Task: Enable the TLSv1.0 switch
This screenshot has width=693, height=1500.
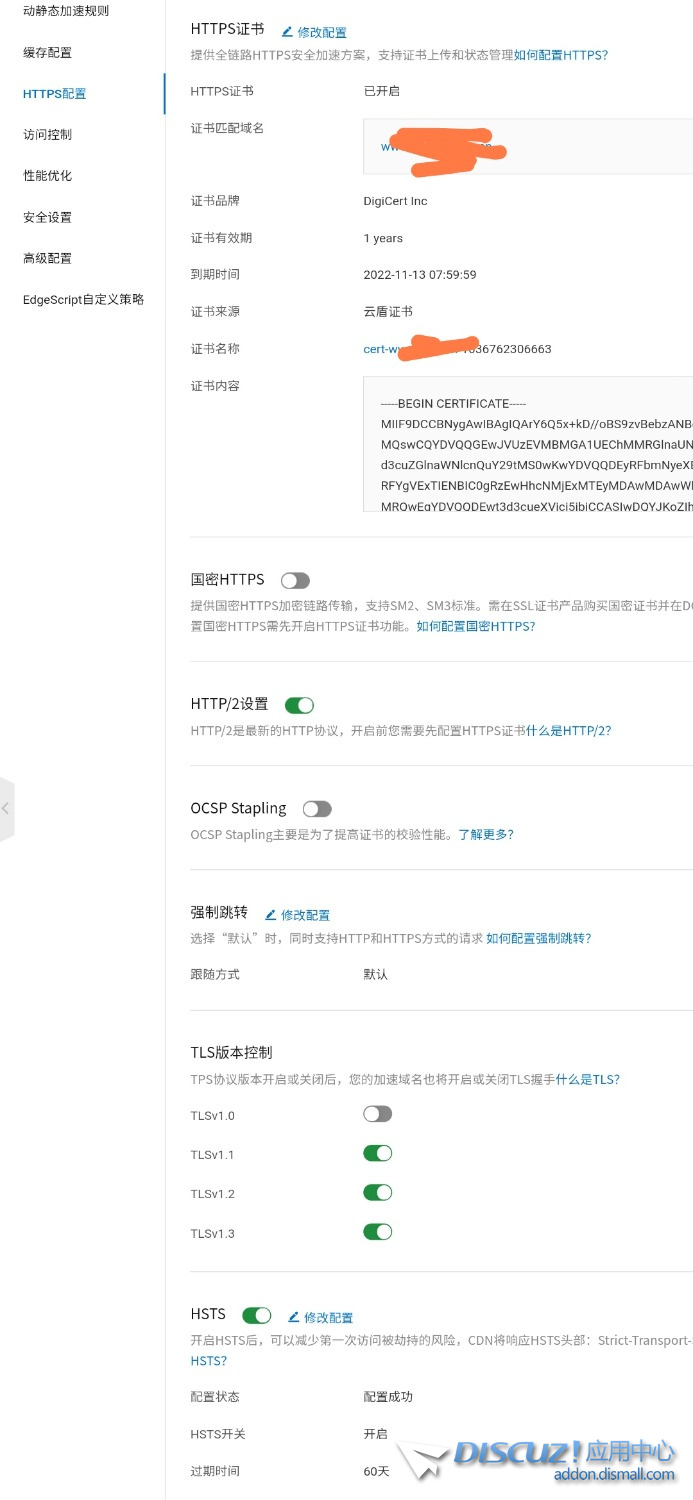Action: 377,1114
